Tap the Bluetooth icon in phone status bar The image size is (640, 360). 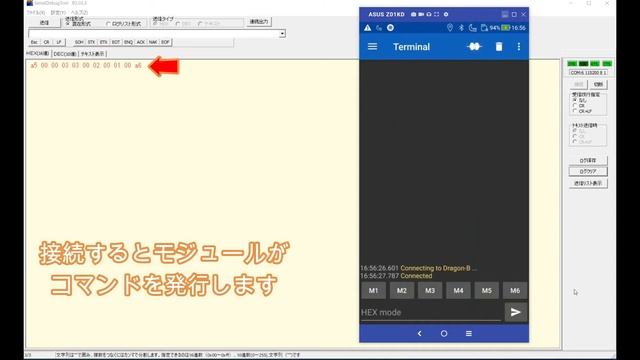pyautogui.click(x=461, y=28)
